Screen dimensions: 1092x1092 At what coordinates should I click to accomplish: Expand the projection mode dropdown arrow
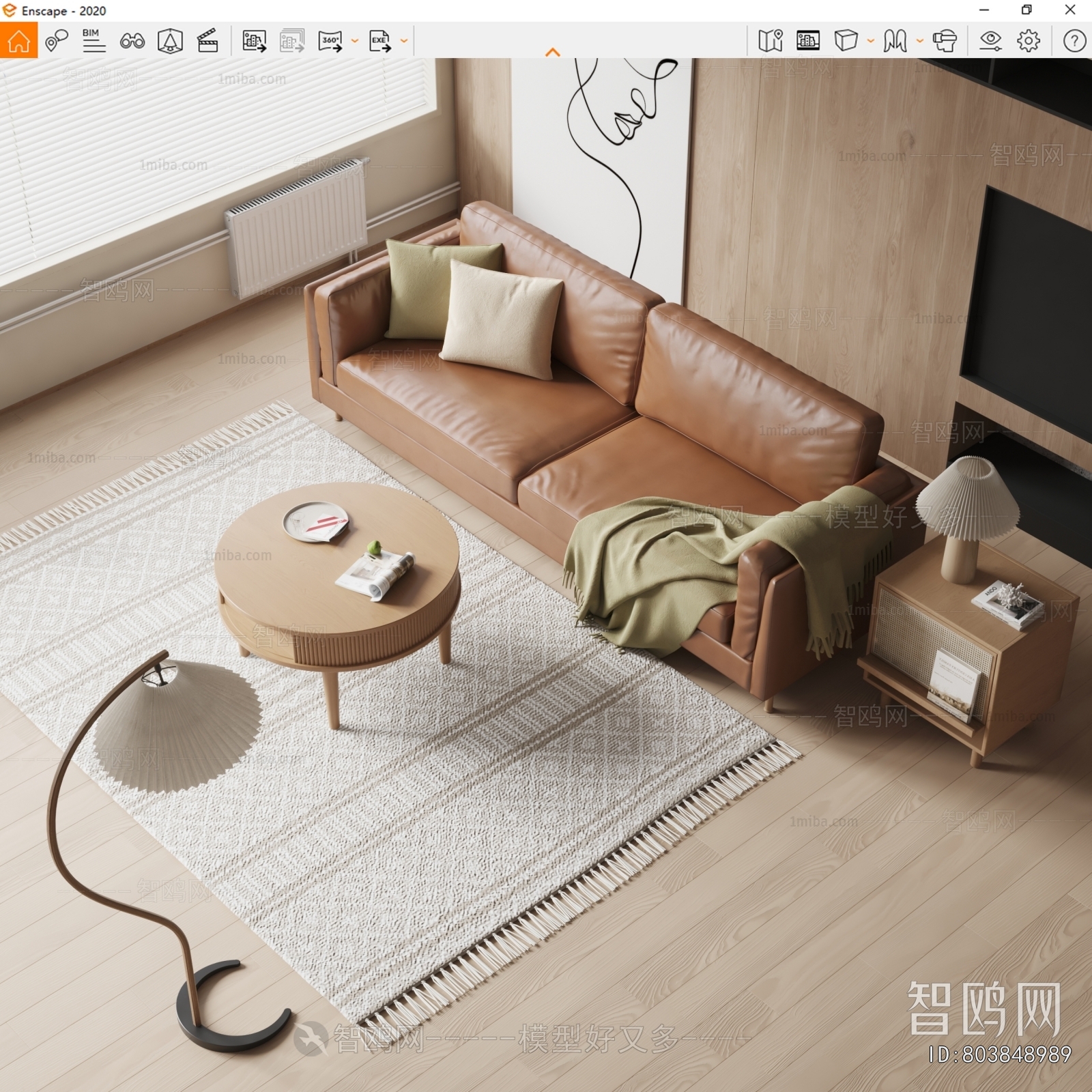pyautogui.click(x=870, y=41)
